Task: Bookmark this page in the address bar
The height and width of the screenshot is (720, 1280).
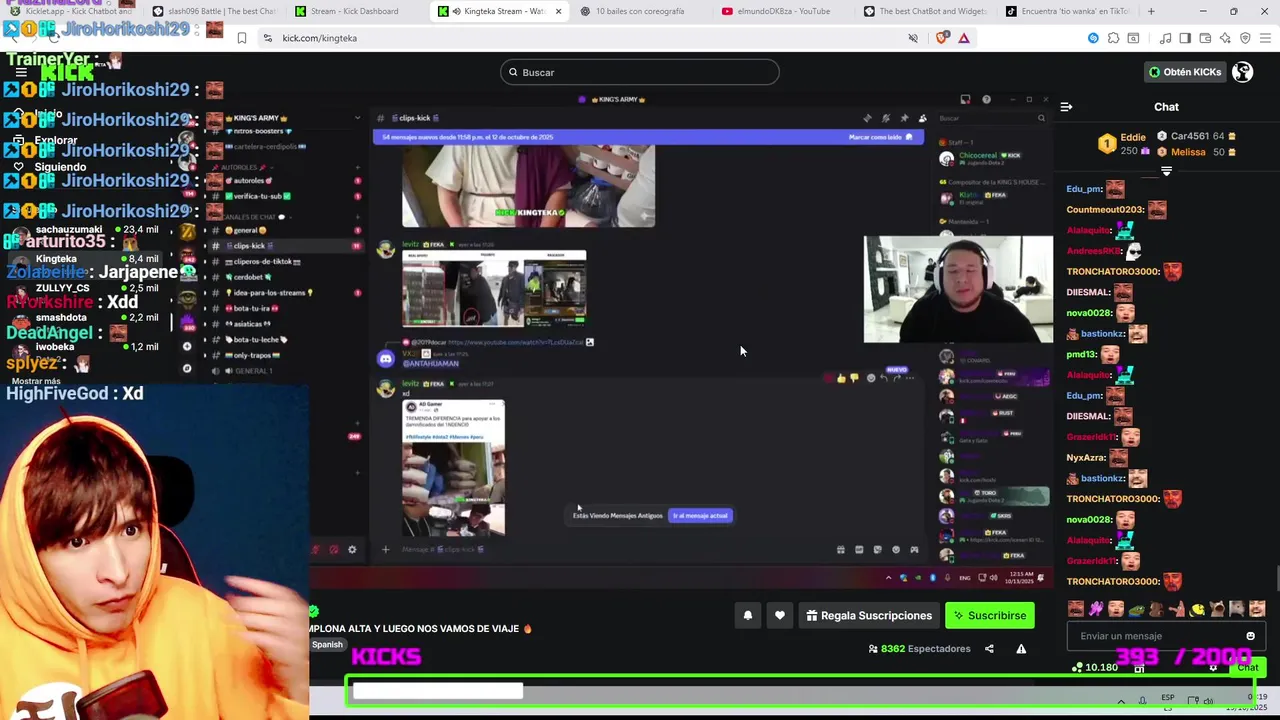Action: point(241,38)
